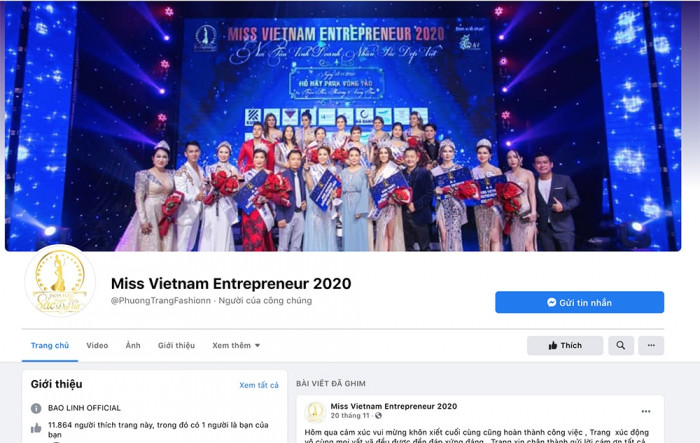Open the page's round profile picture
The width and height of the screenshot is (700, 443).
pos(60,281)
